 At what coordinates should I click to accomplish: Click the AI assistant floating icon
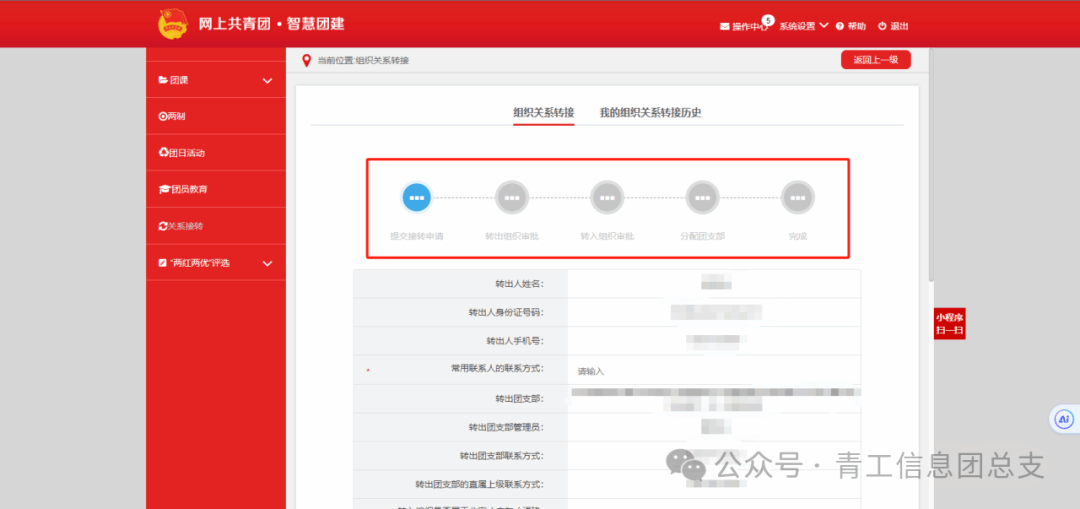[x=1064, y=419]
